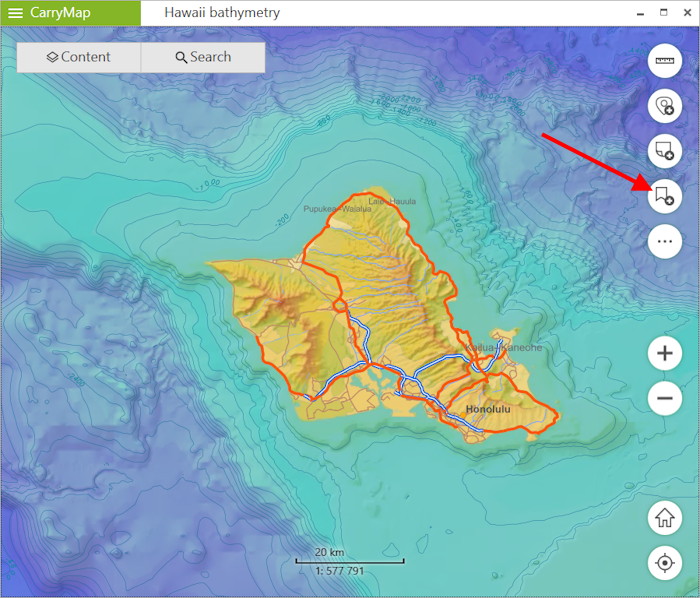This screenshot has width=700, height=598.
Task: Click the add note button
Action: click(664, 151)
